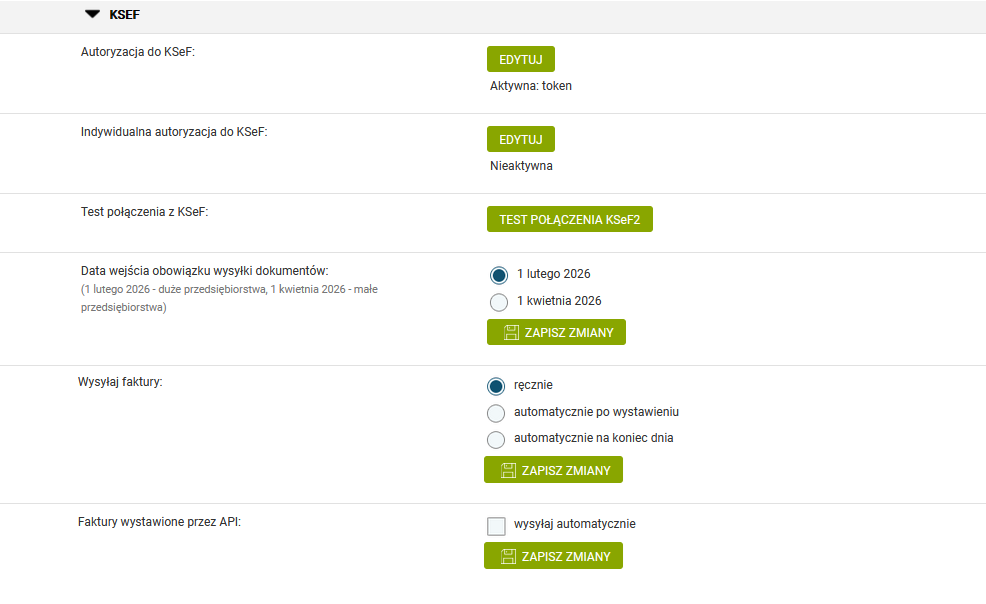
Task: Click the Nieaktywna status text
Action: pos(521,166)
